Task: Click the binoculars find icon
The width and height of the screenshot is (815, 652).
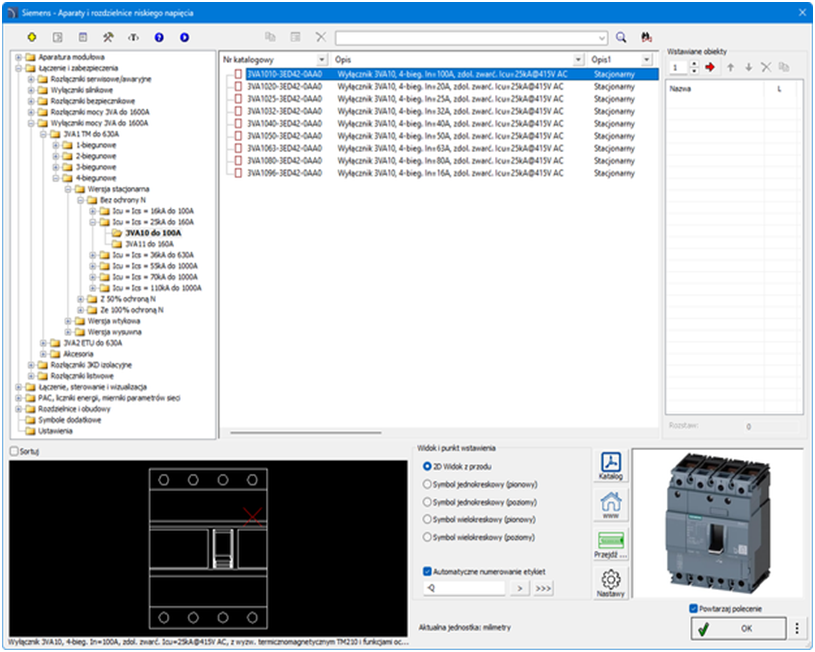Action: click(647, 37)
